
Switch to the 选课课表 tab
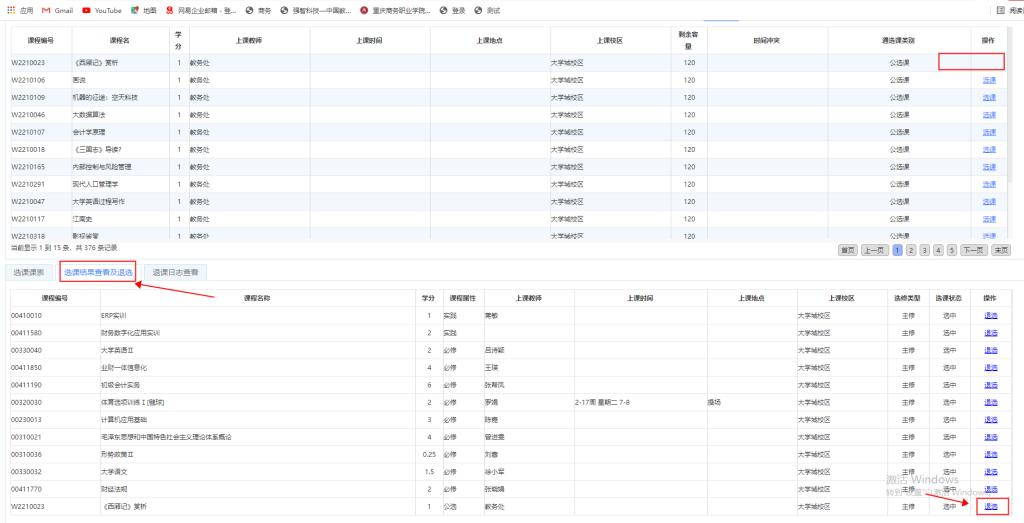pos(29,272)
